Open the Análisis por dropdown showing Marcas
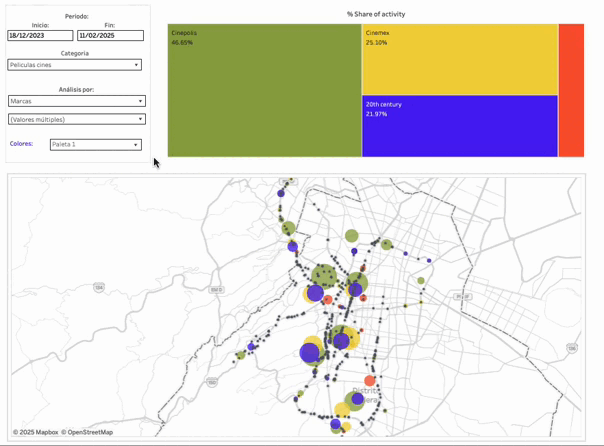604x446 pixels. click(x=77, y=101)
